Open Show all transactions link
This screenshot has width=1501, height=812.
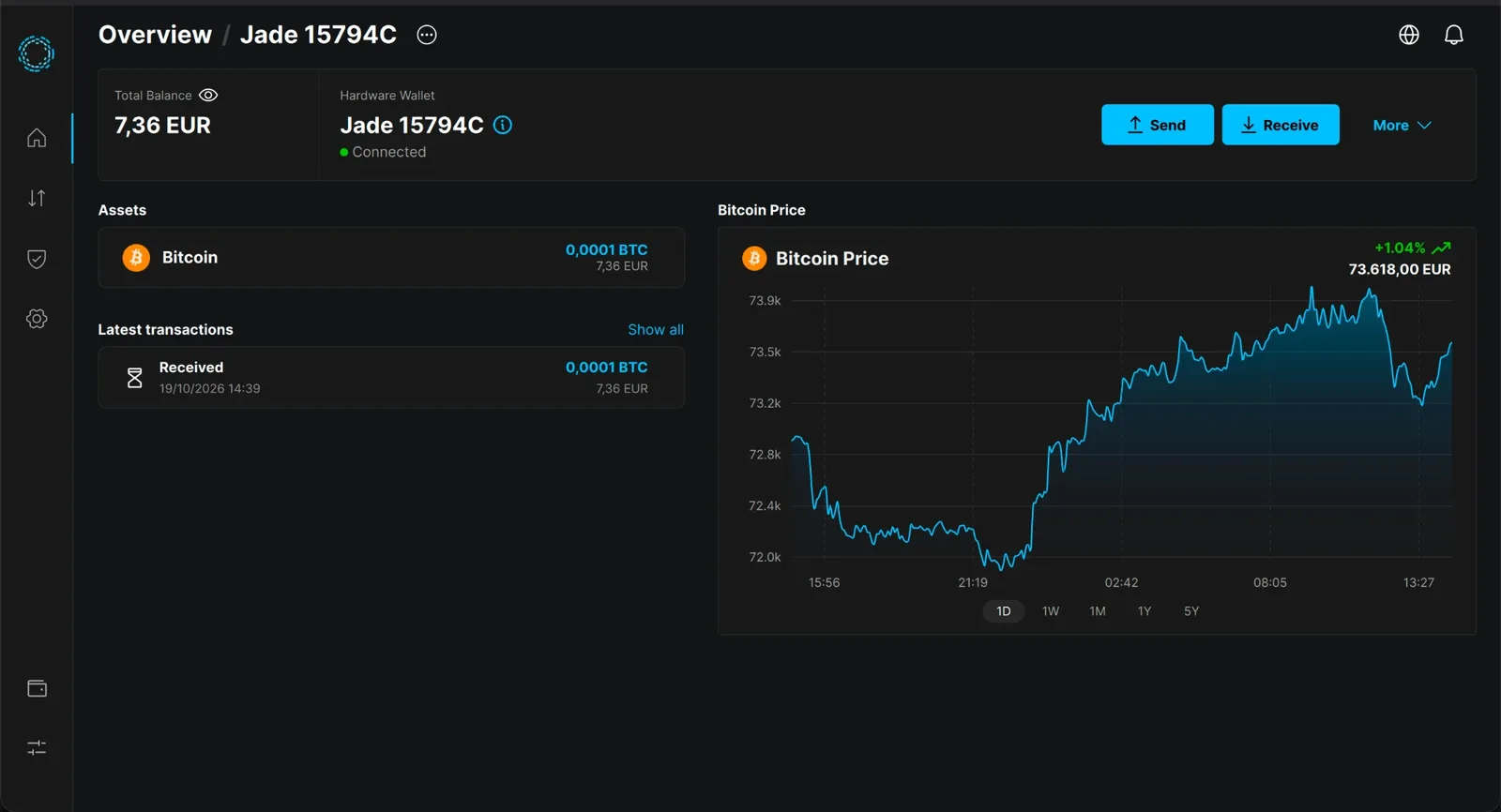pyautogui.click(x=656, y=330)
